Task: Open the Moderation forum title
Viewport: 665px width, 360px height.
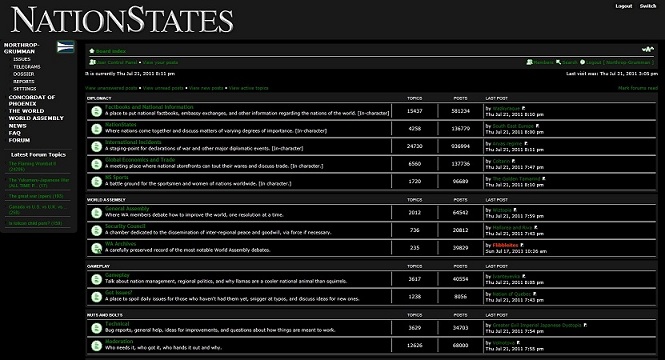Action: 119,341
